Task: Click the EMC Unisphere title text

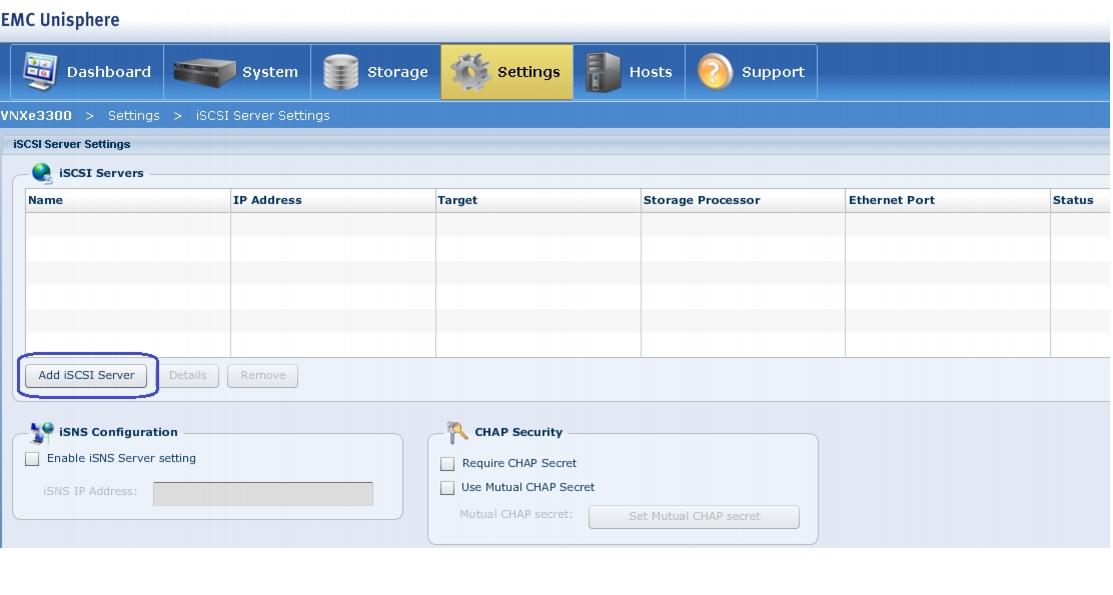Action: (60, 20)
